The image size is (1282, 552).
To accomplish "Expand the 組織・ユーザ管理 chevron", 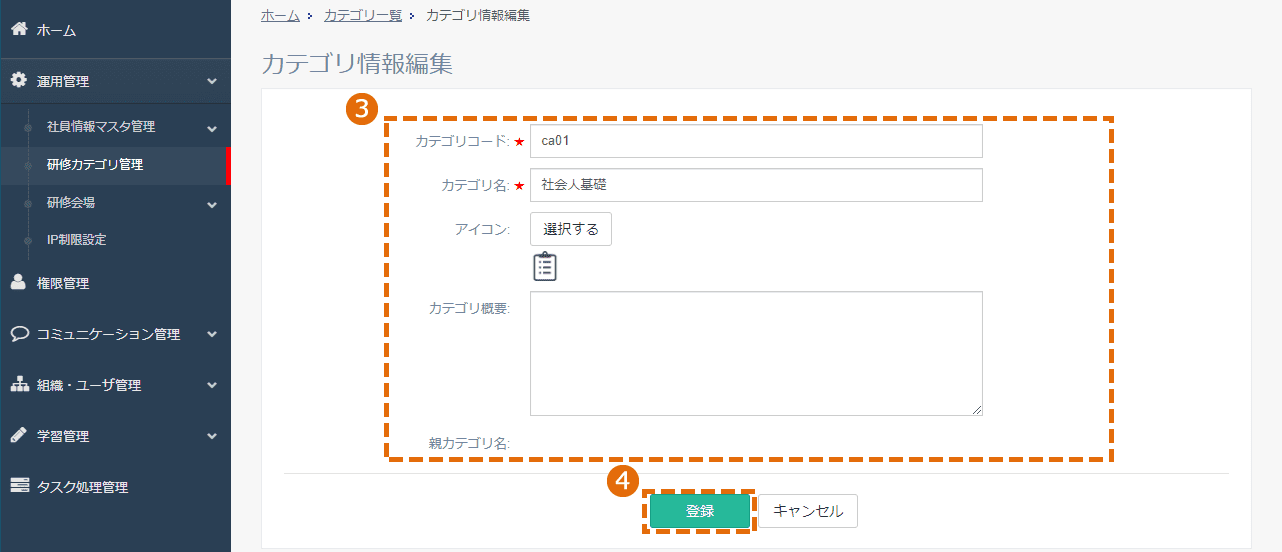I will (x=212, y=385).
